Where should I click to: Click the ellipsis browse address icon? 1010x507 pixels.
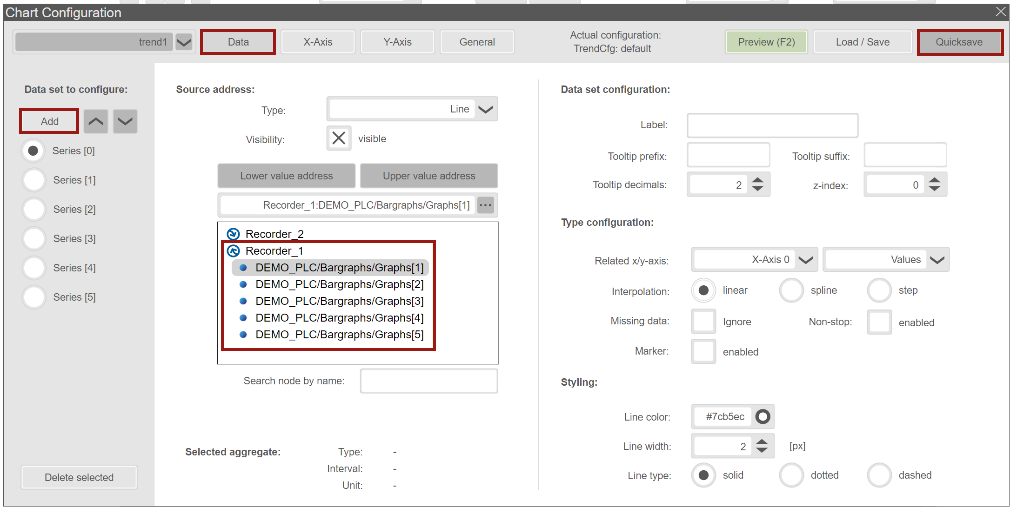point(486,205)
